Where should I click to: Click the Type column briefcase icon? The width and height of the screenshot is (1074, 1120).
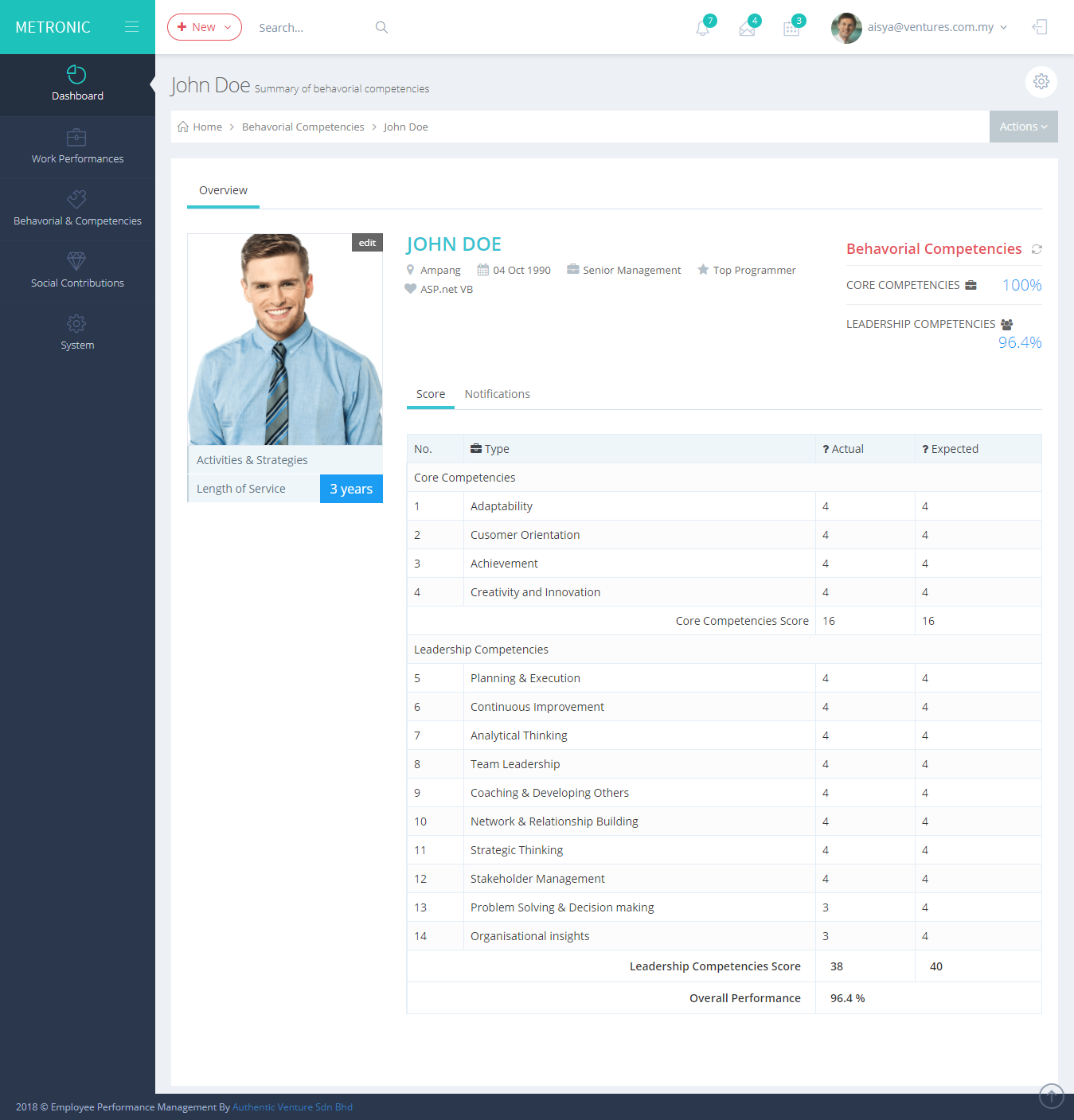tap(476, 448)
